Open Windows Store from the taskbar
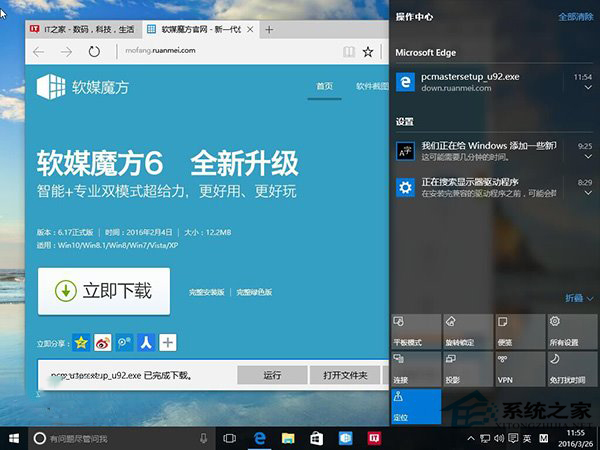Viewport: 600px width, 450px height. (x=314, y=438)
